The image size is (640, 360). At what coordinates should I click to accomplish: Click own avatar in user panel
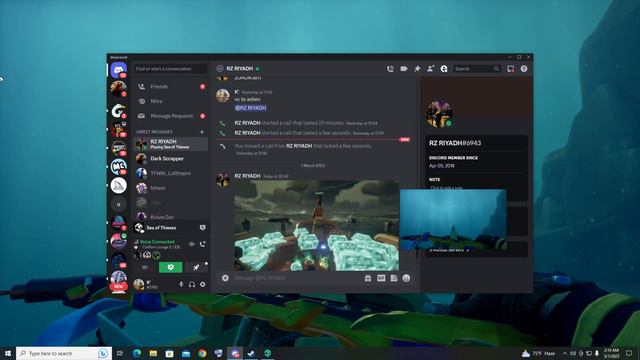(x=139, y=284)
